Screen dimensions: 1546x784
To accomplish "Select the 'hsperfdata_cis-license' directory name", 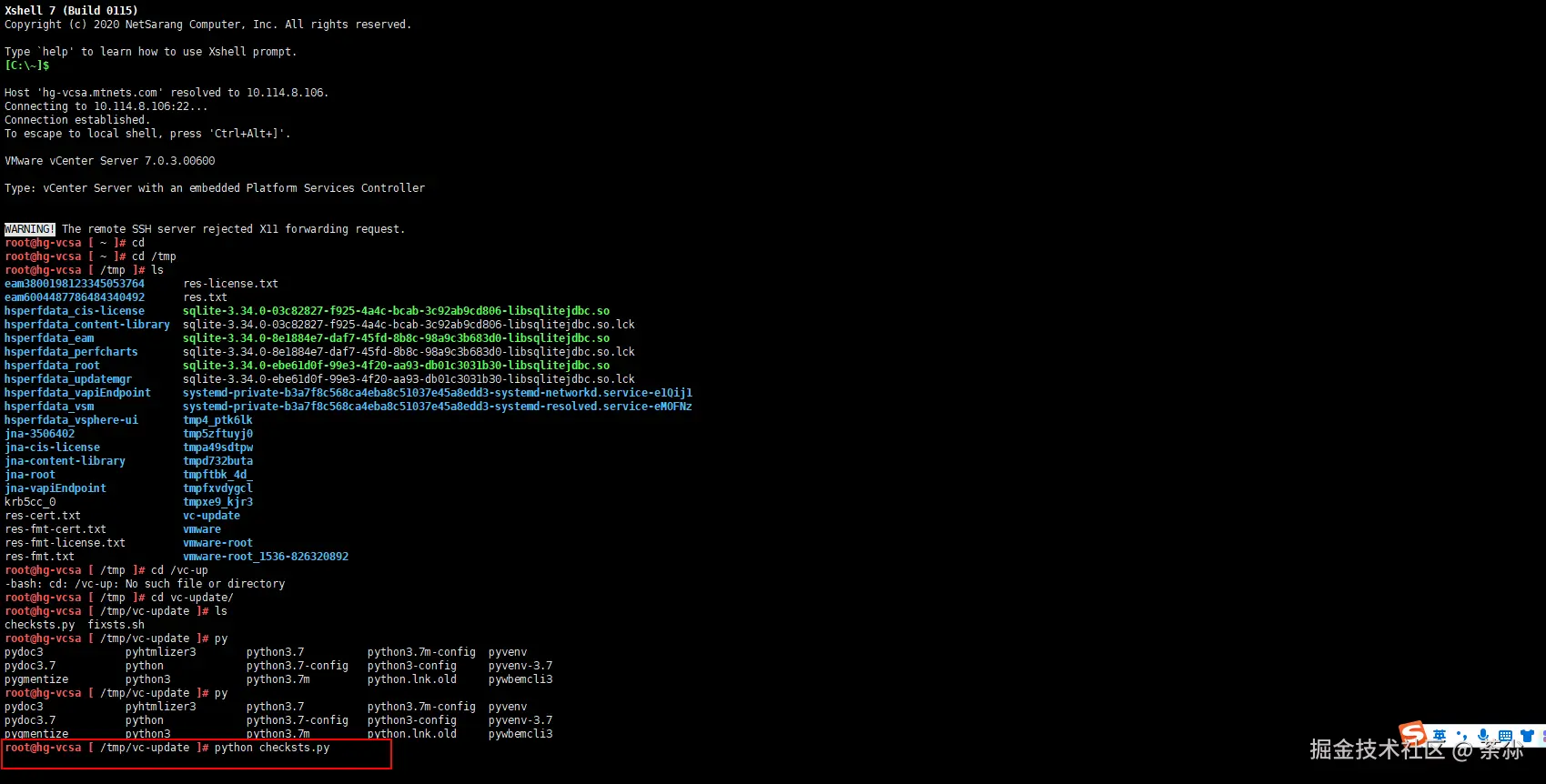I will (x=75, y=311).
